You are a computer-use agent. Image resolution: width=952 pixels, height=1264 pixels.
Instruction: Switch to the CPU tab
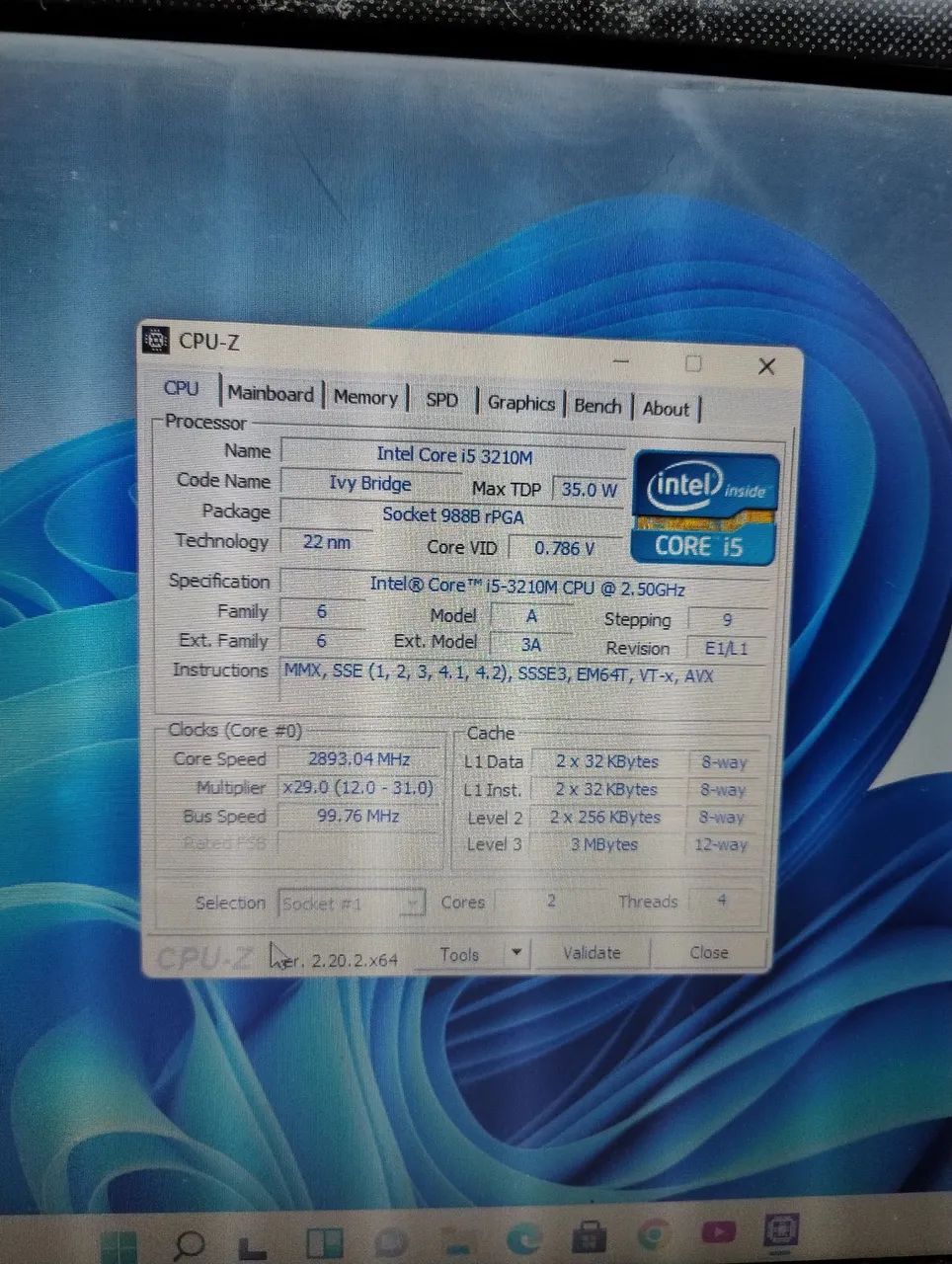coord(182,388)
